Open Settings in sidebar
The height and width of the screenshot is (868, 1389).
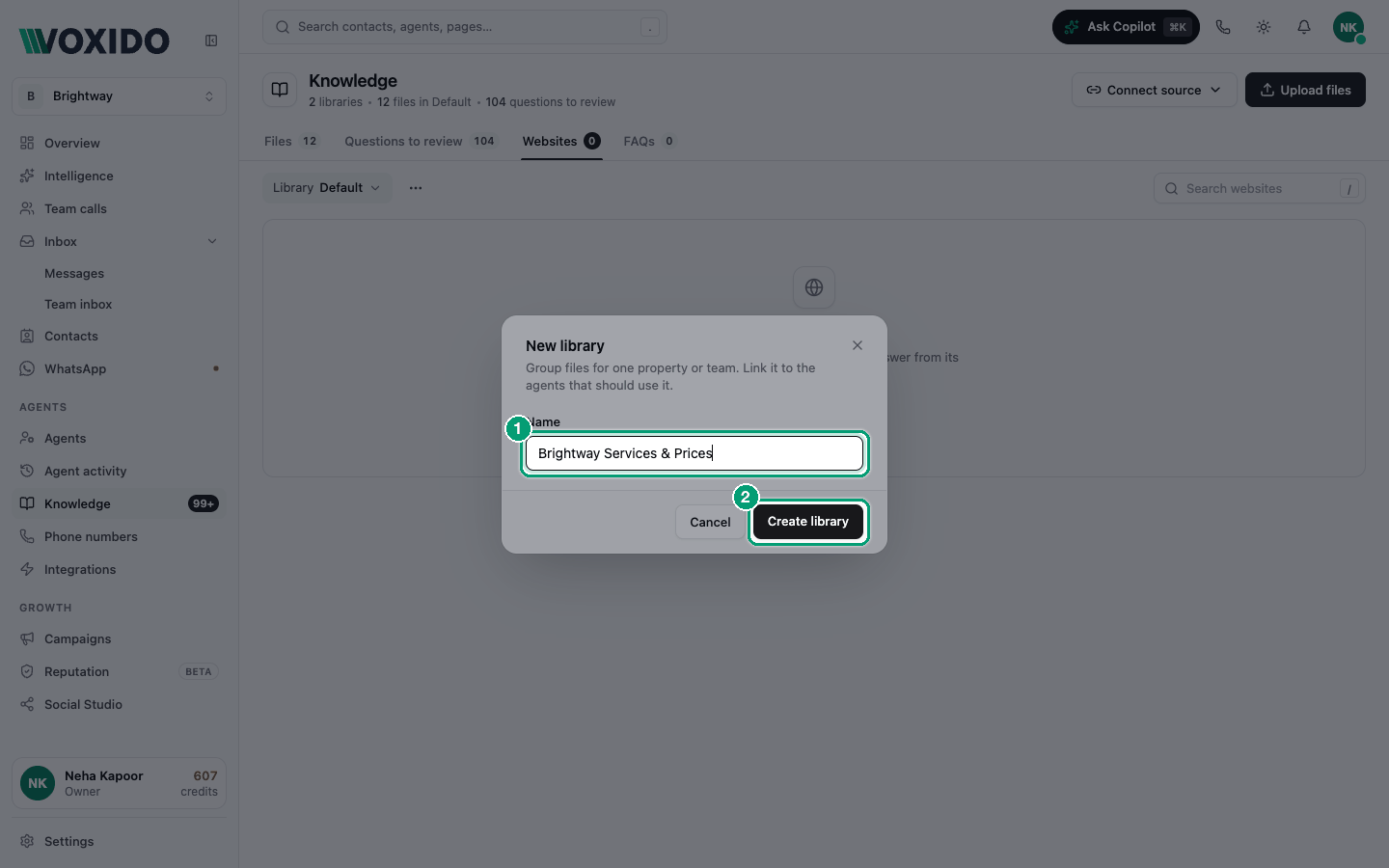(119, 841)
